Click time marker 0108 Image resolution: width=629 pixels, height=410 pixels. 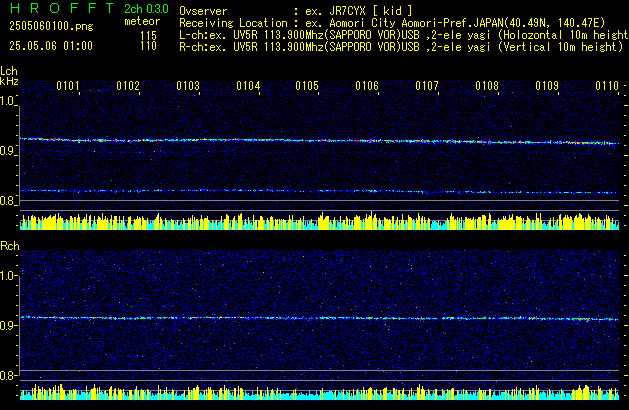[487, 86]
